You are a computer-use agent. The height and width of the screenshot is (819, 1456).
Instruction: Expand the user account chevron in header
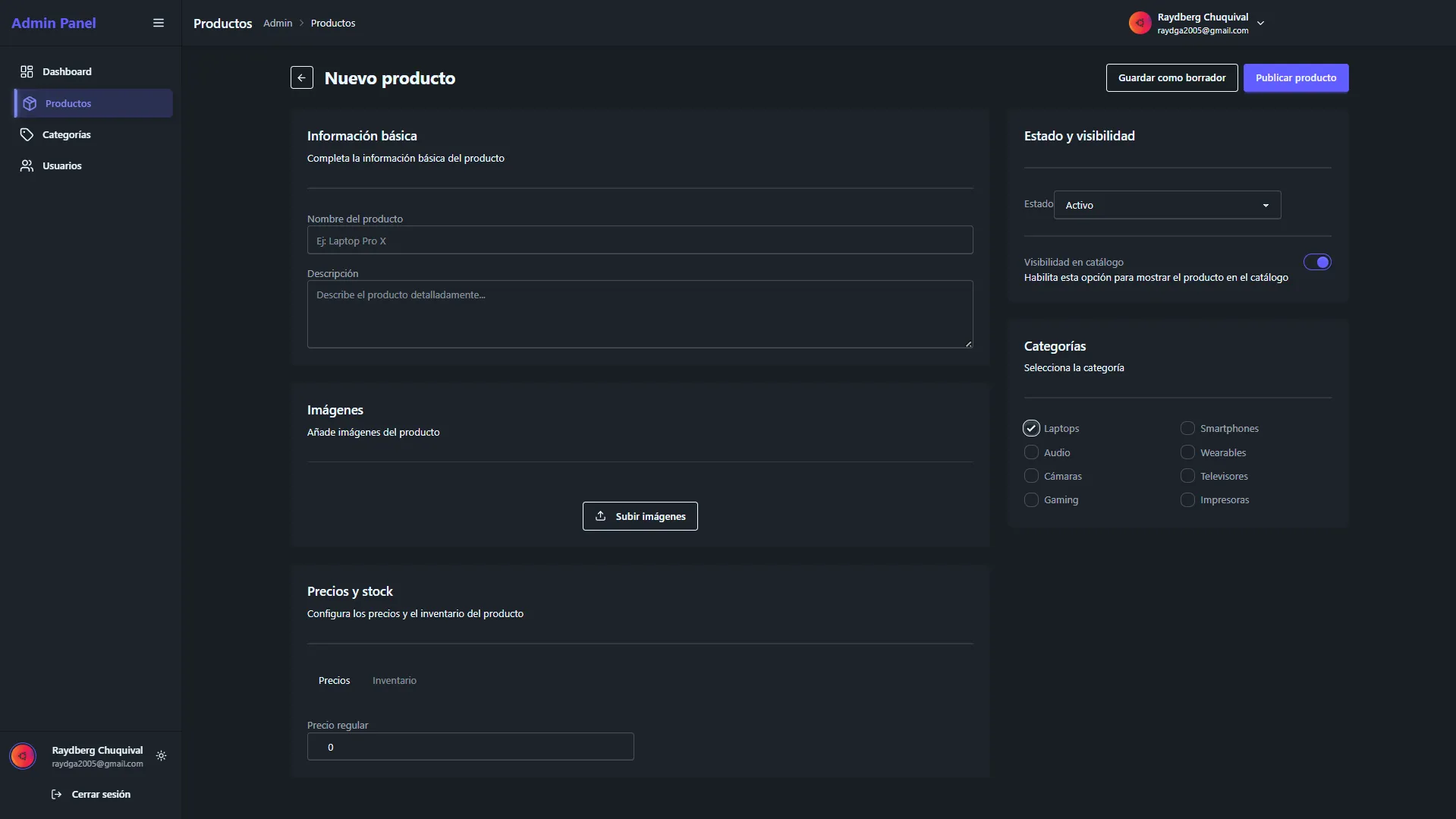(1260, 24)
